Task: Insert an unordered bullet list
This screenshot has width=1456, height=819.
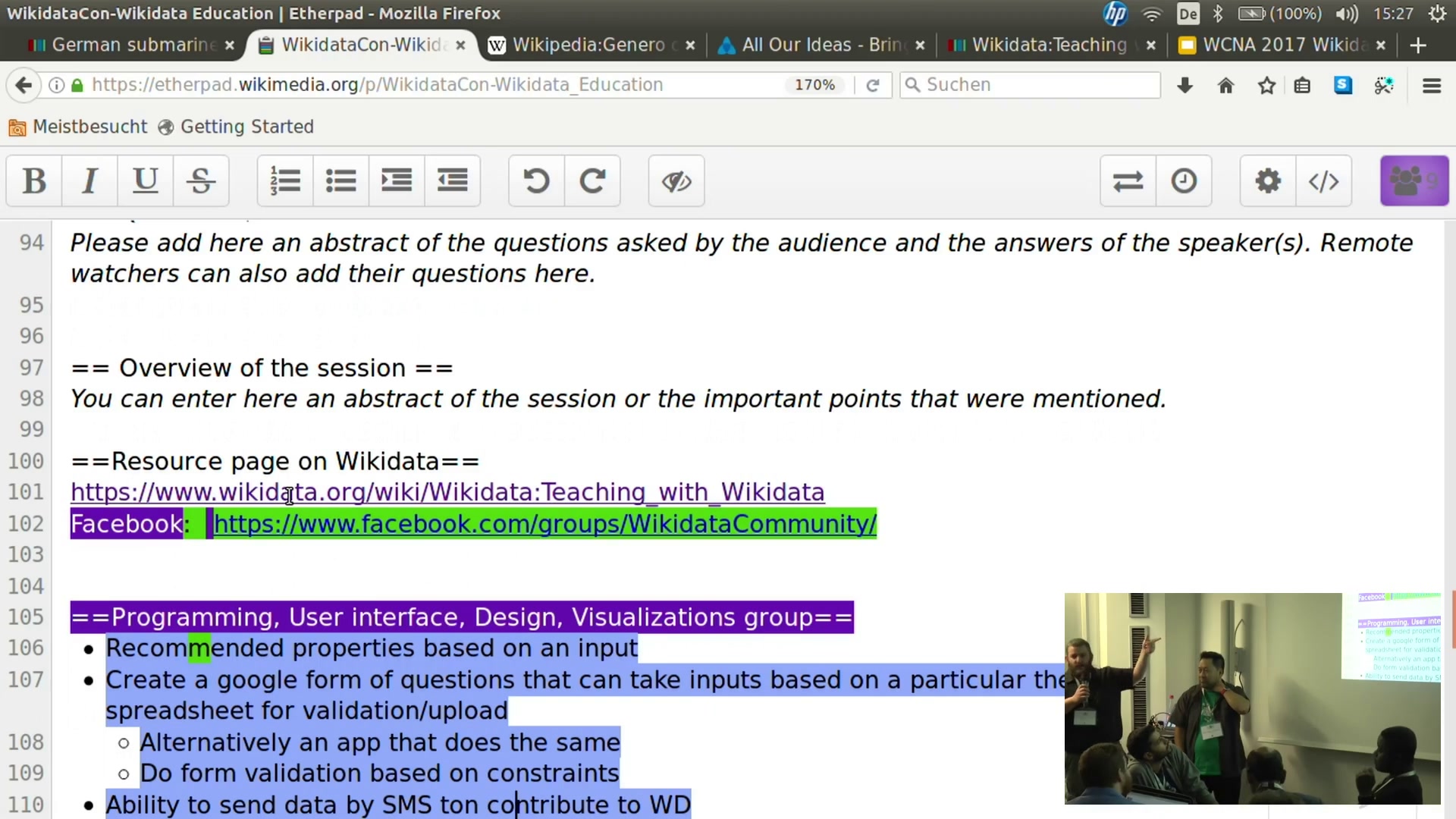Action: (341, 181)
